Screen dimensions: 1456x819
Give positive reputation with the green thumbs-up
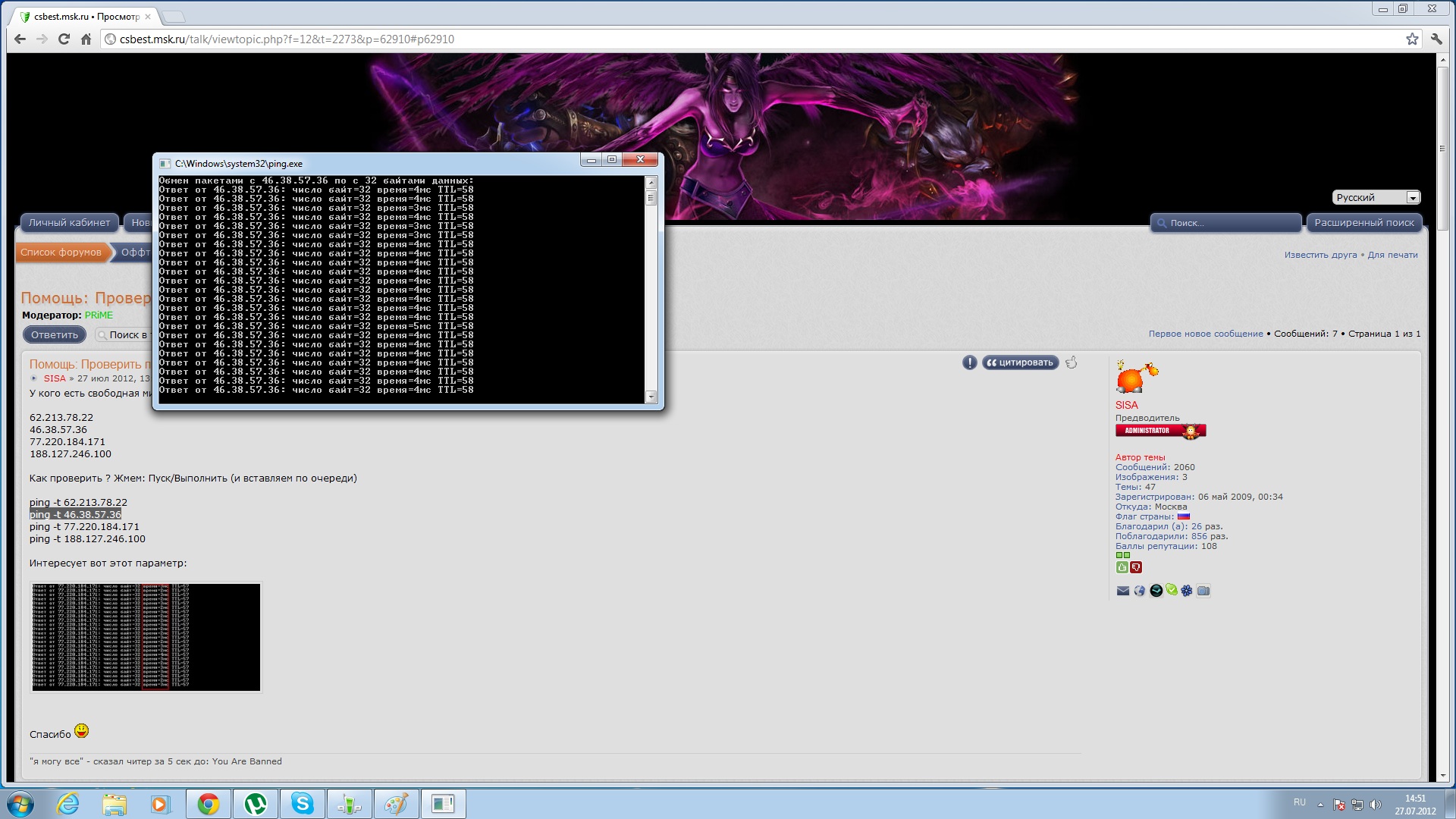tap(1122, 567)
